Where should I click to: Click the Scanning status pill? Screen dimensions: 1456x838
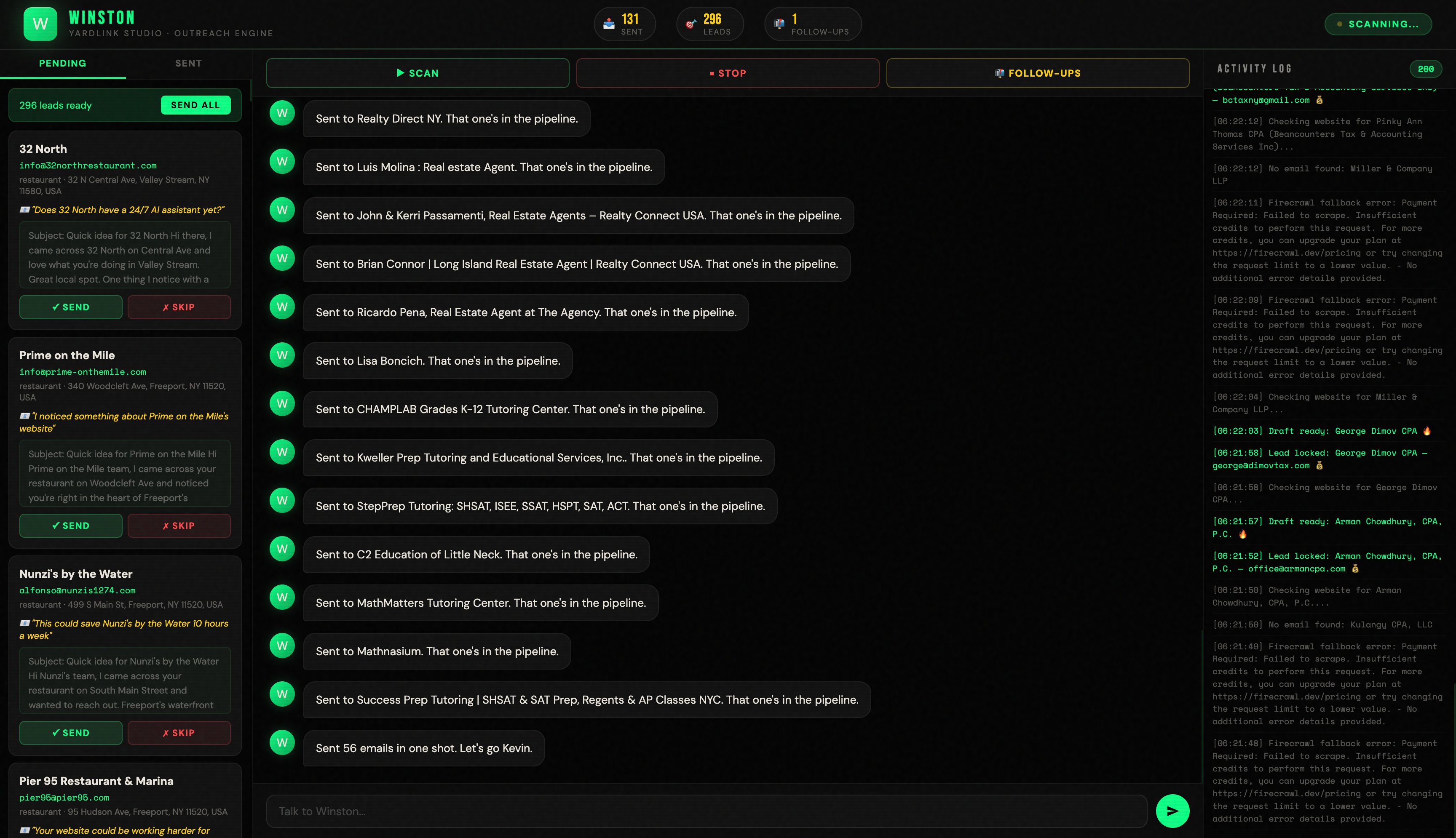(1378, 24)
